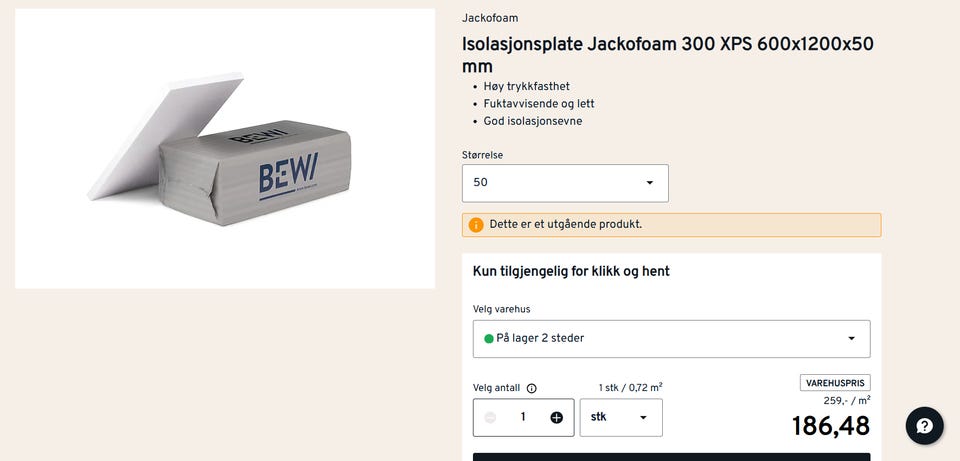Click the quantity input field showing 1

[523, 418]
